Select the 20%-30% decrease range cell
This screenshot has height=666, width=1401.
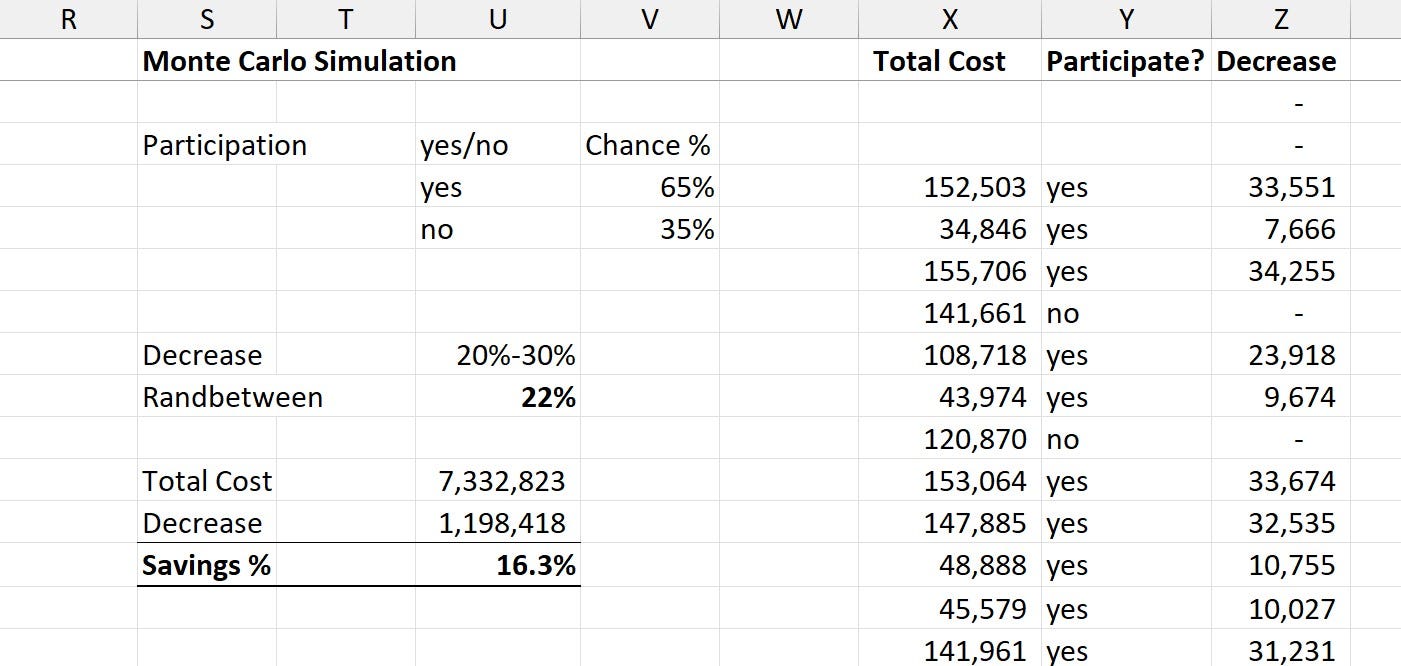(498, 355)
